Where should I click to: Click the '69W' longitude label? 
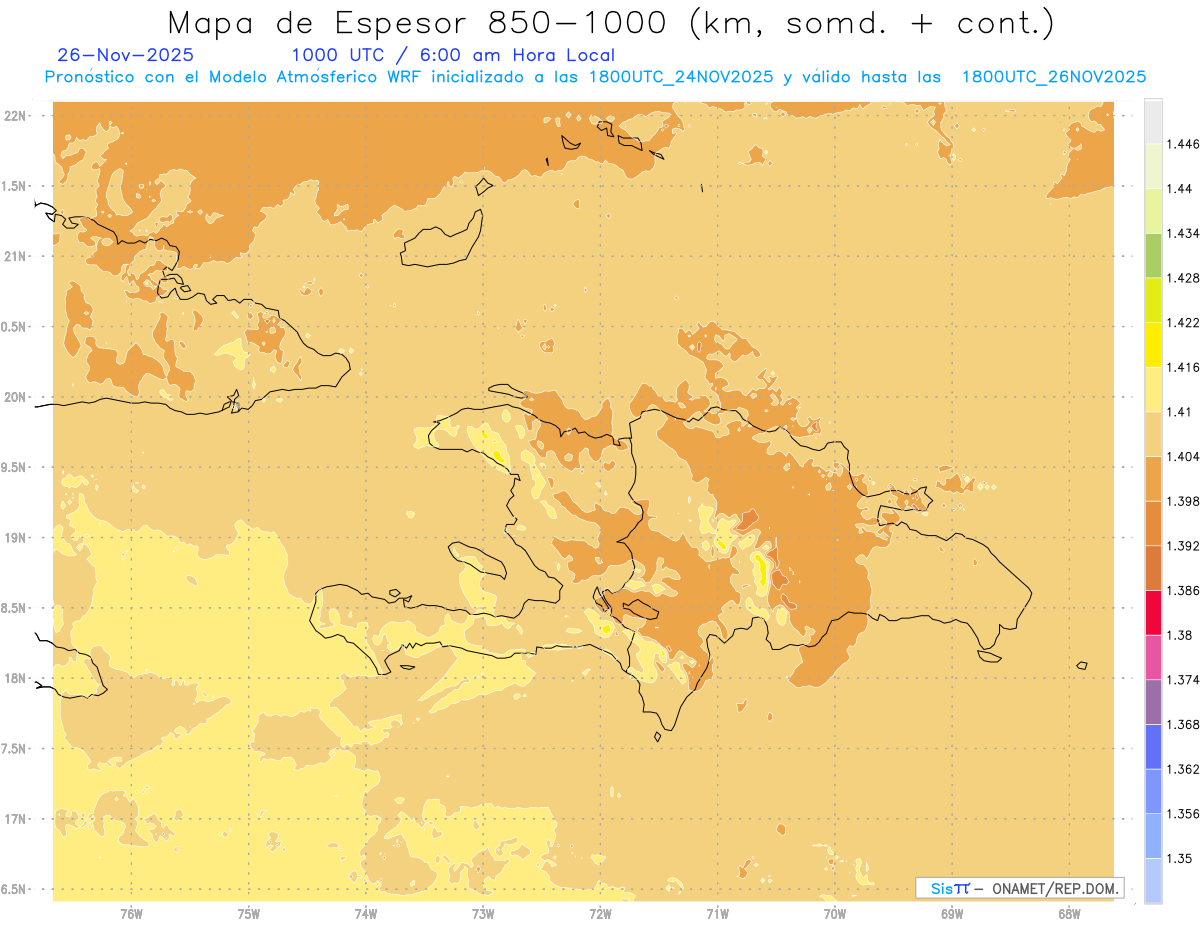coord(952,914)
